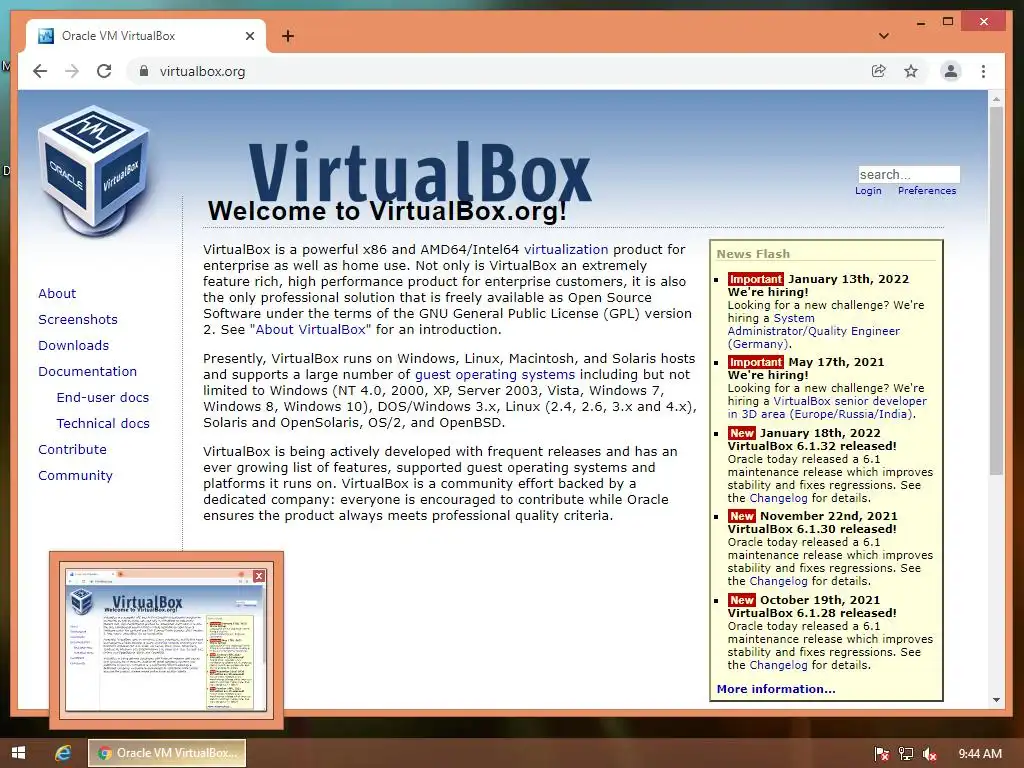Click the VirtualBox 6.1.32 released! headline
This screenshot has height=768, width=1024.
pyautogui.click(x=812, y=446)
